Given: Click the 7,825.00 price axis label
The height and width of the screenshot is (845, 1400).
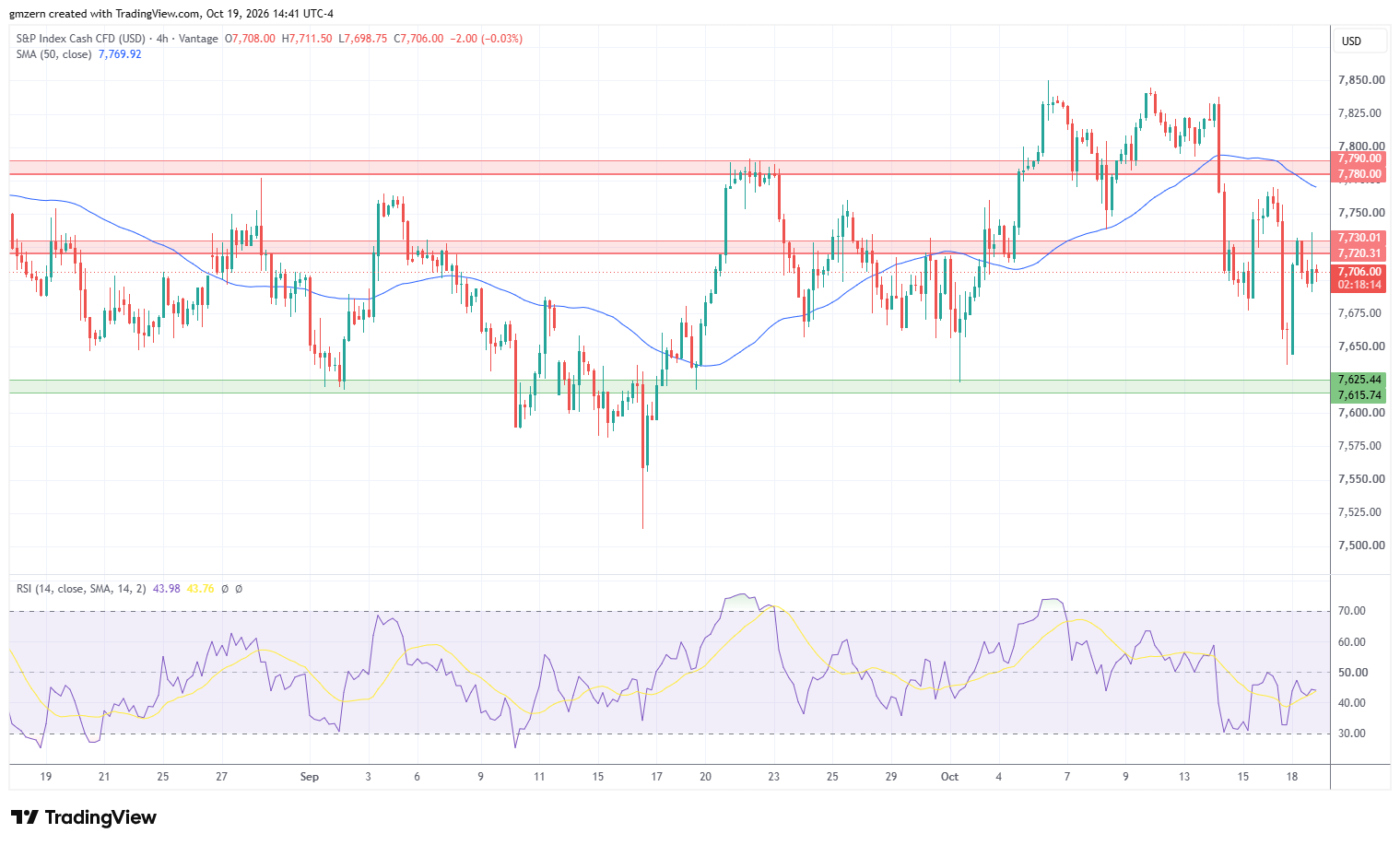Looking at the screenshot, I should click(x=1360, y=113).
